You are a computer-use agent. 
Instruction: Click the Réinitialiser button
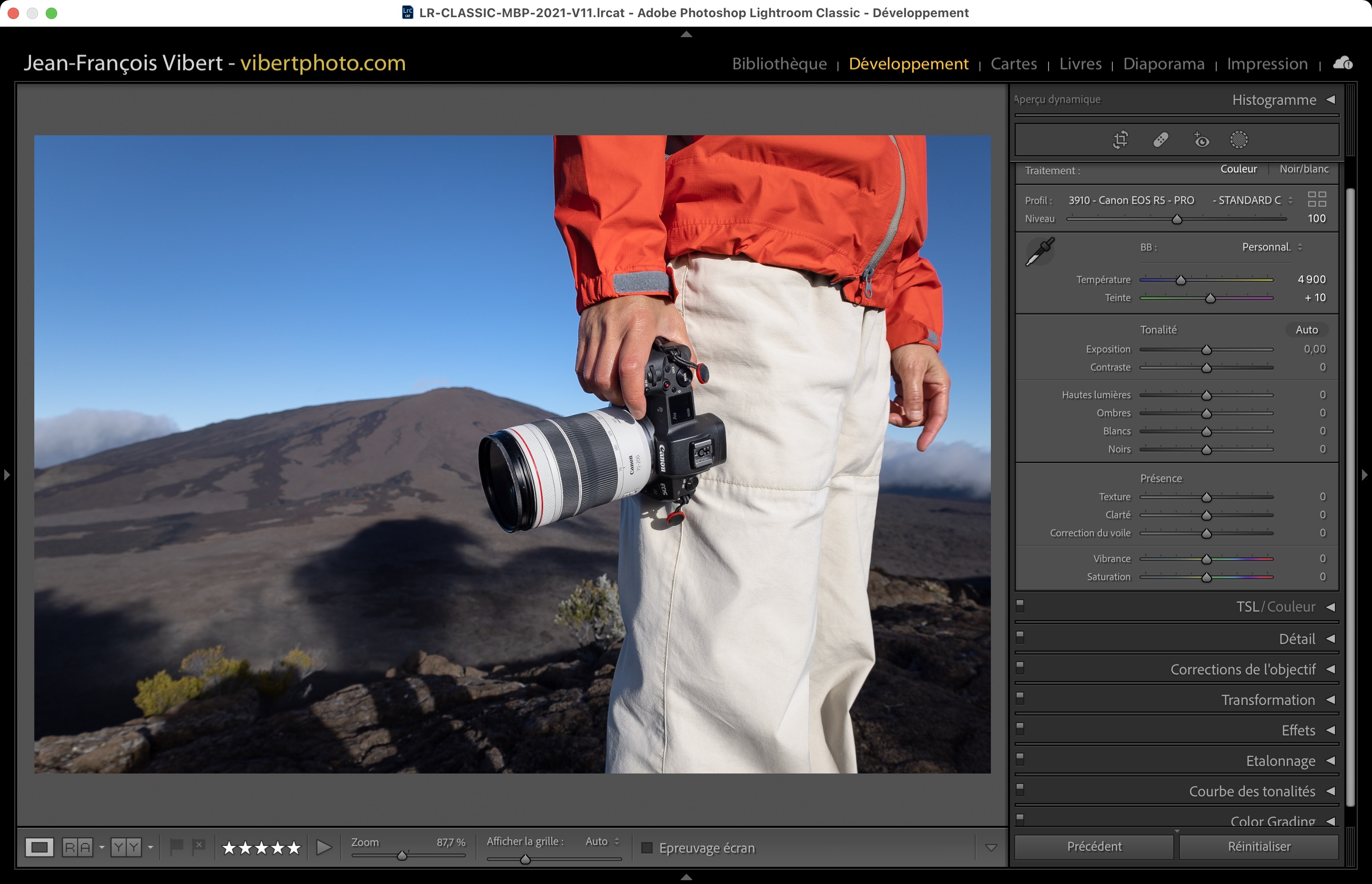1258,847
